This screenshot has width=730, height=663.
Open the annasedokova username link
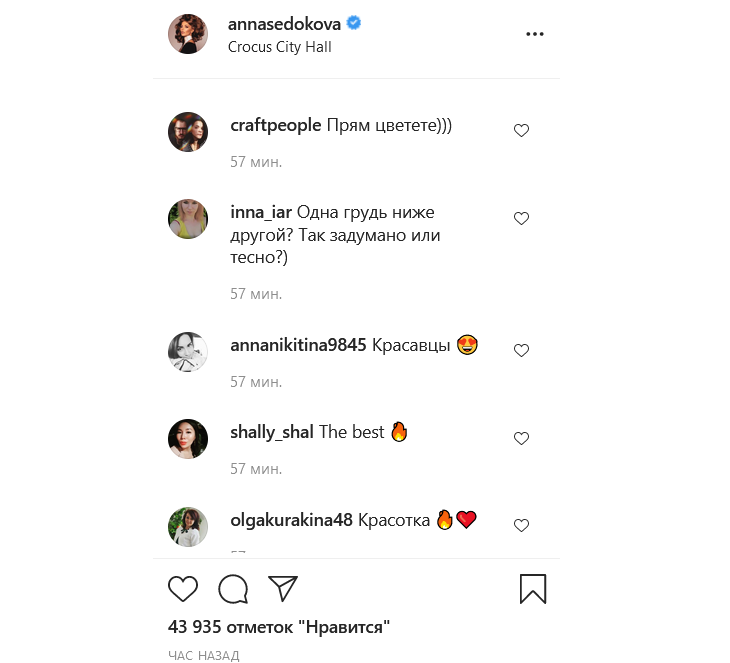(284, 24)
